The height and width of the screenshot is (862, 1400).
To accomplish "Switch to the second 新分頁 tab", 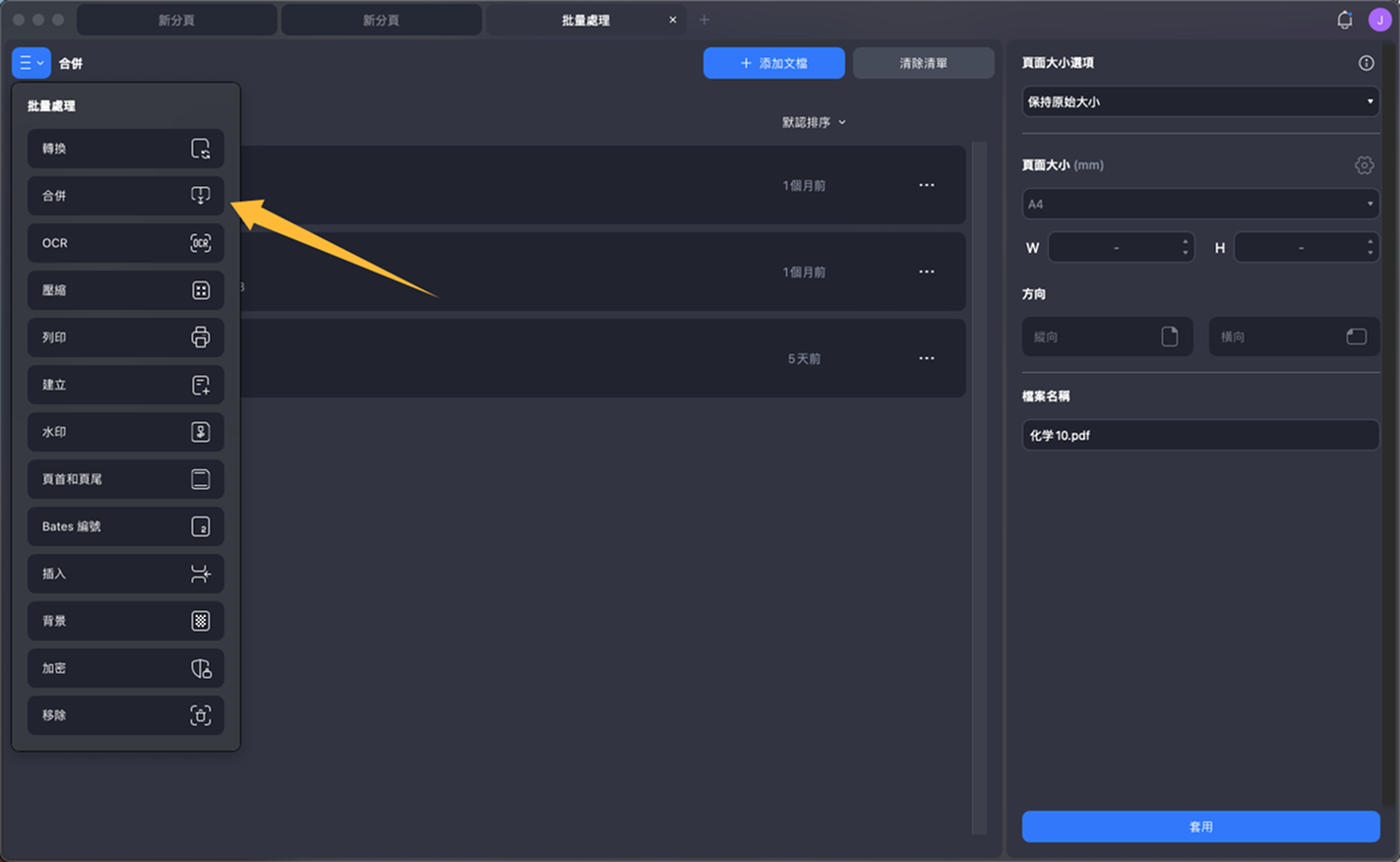I will point(381,20).
